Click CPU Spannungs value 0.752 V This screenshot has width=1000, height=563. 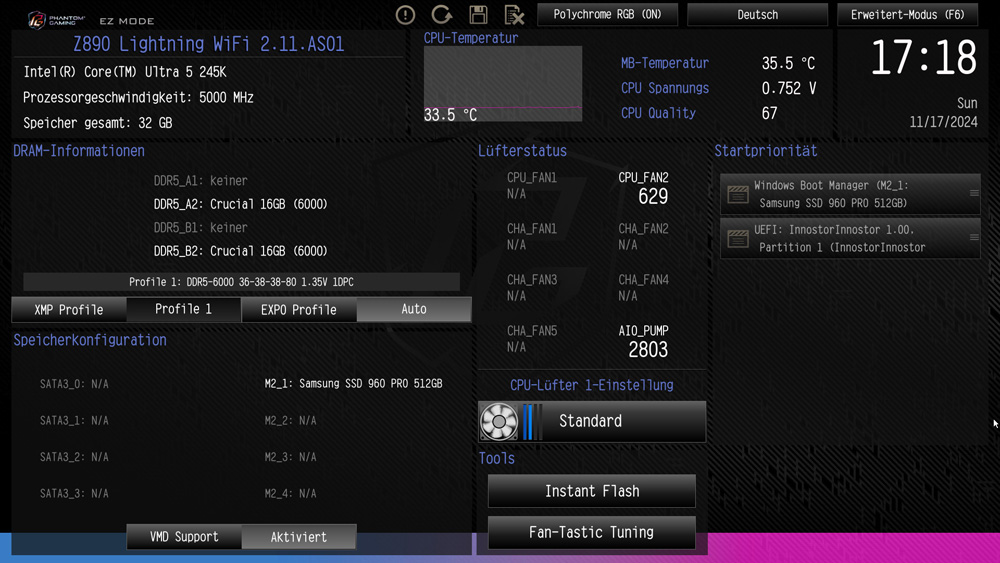coord(789,88)
